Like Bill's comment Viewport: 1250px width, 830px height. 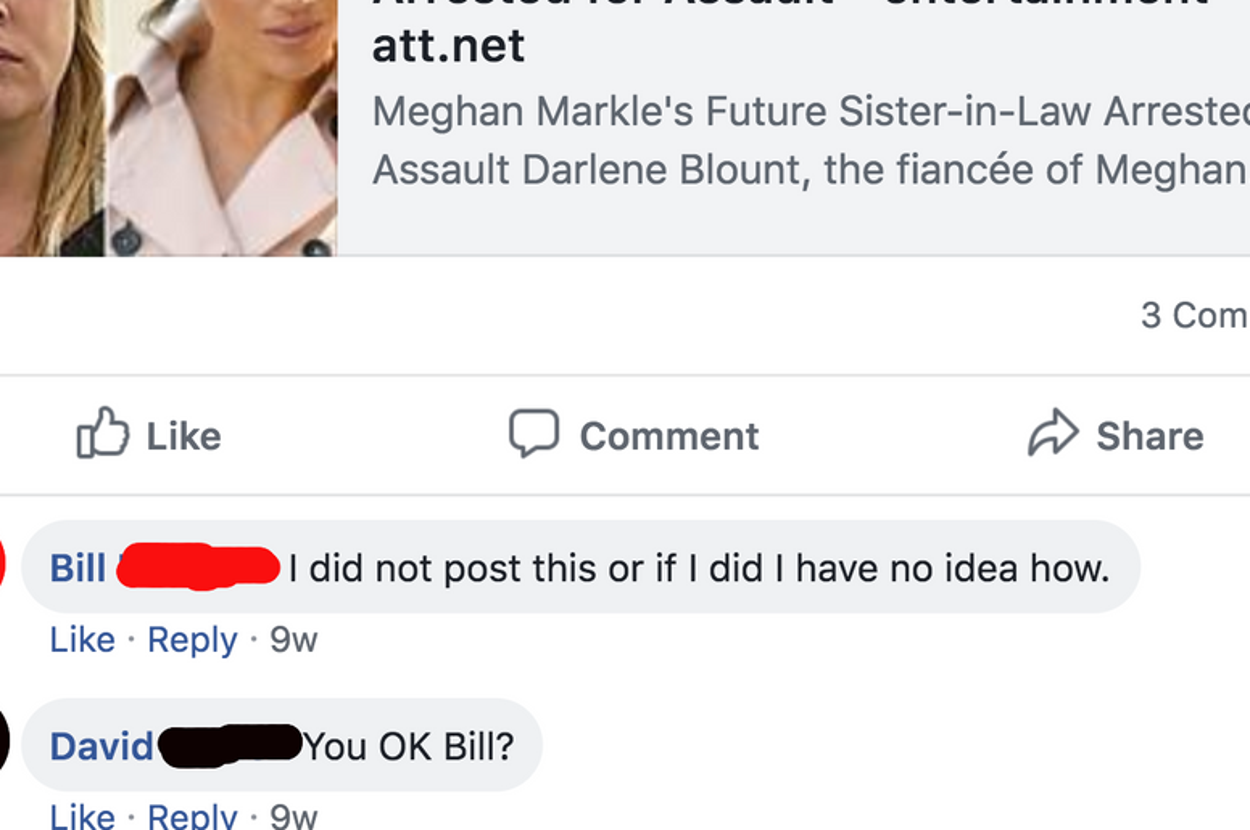point(82,639)
